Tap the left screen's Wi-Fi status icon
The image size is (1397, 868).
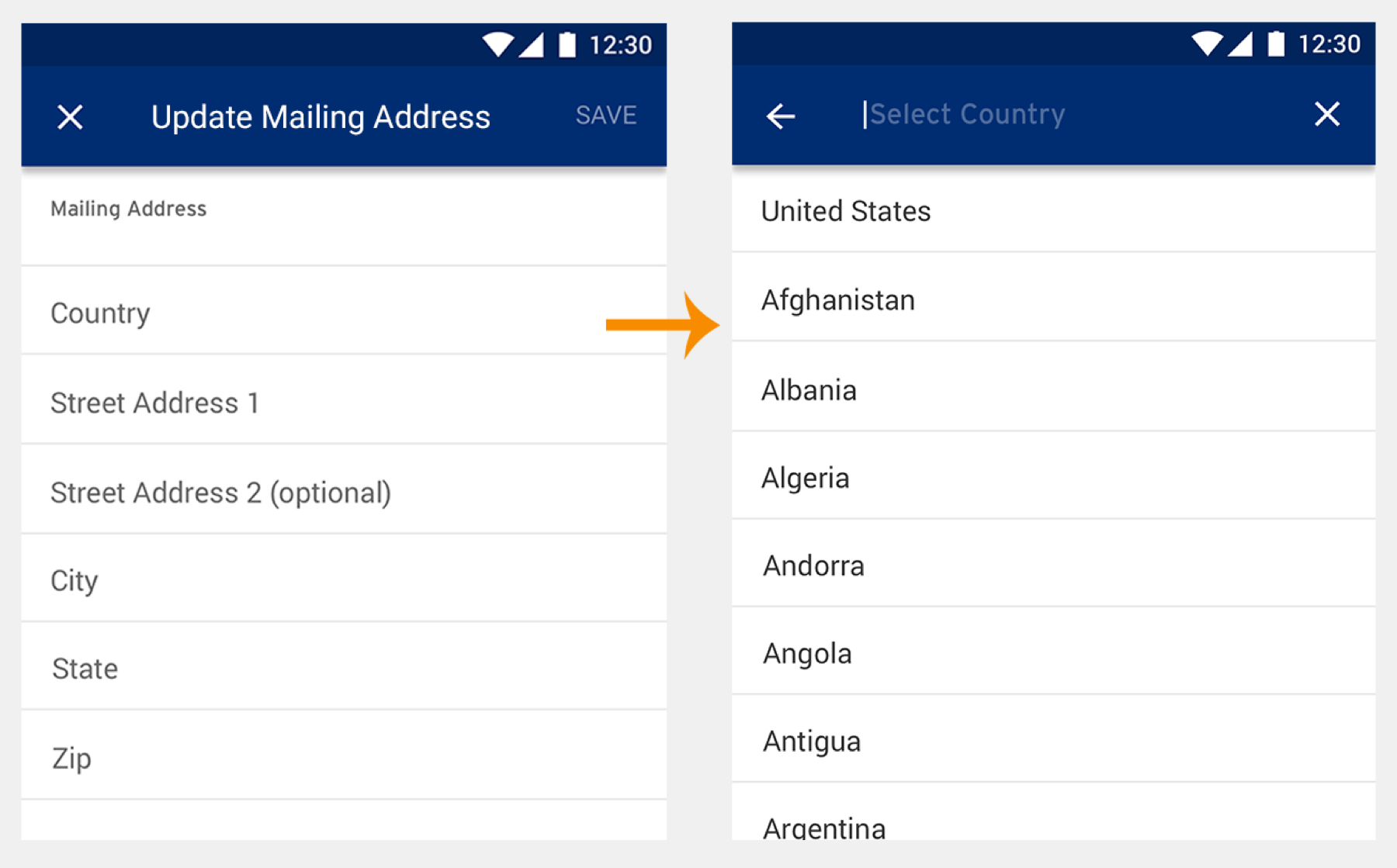point(497,45)
